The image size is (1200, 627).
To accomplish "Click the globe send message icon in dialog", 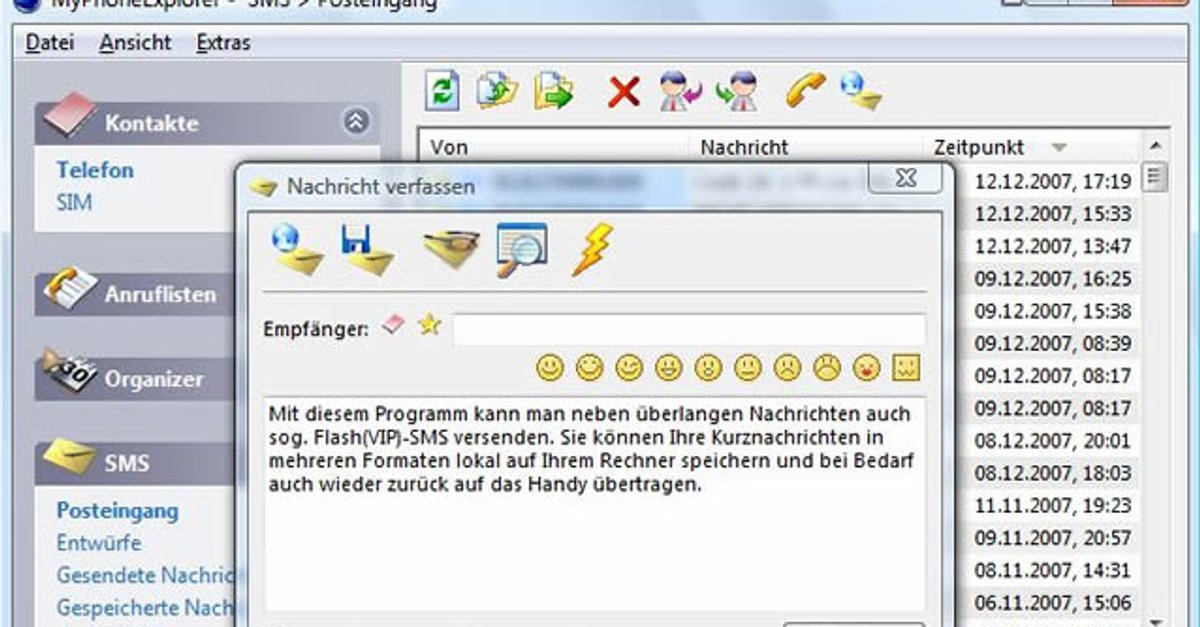I will (x=297, y=250).
